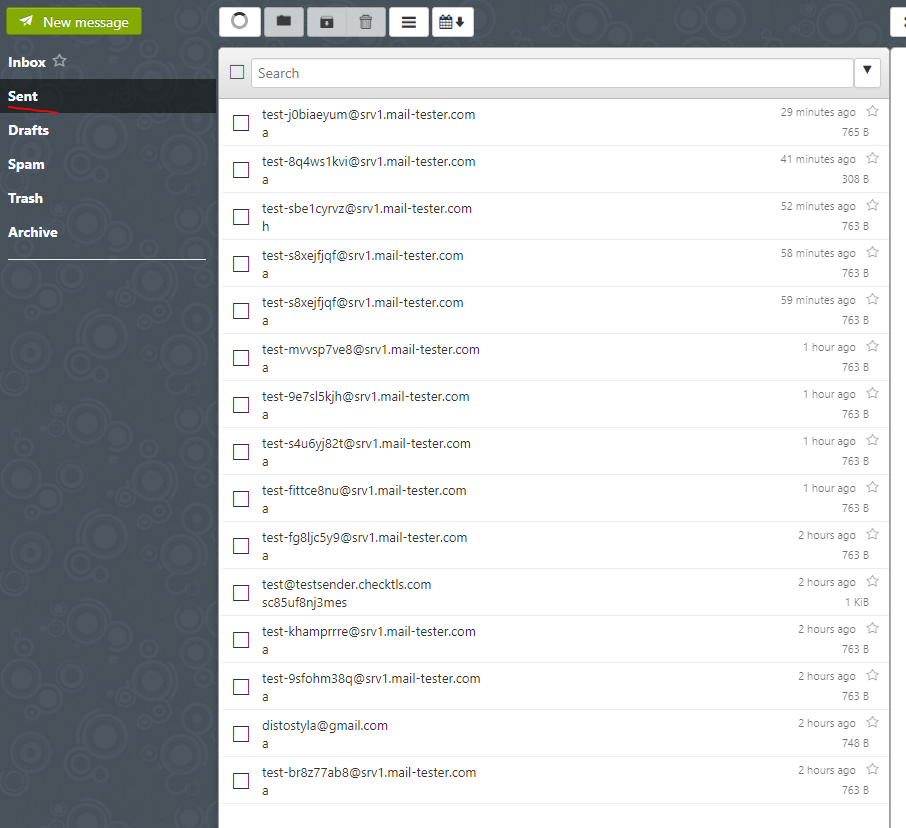Select checkbox for 59 minutes ago message
The image size is (906, 828).
(241, 311)
